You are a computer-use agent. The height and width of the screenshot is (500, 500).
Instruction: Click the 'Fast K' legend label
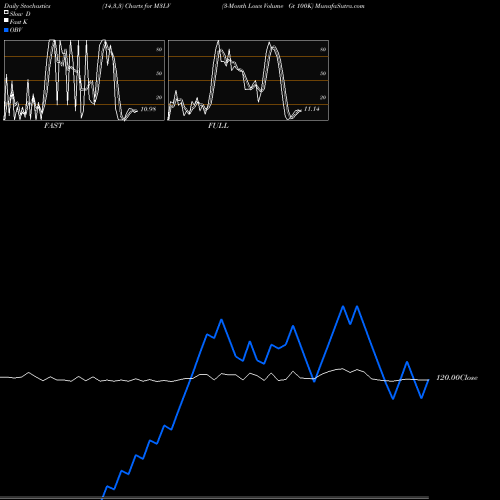(x=19, y=22)
